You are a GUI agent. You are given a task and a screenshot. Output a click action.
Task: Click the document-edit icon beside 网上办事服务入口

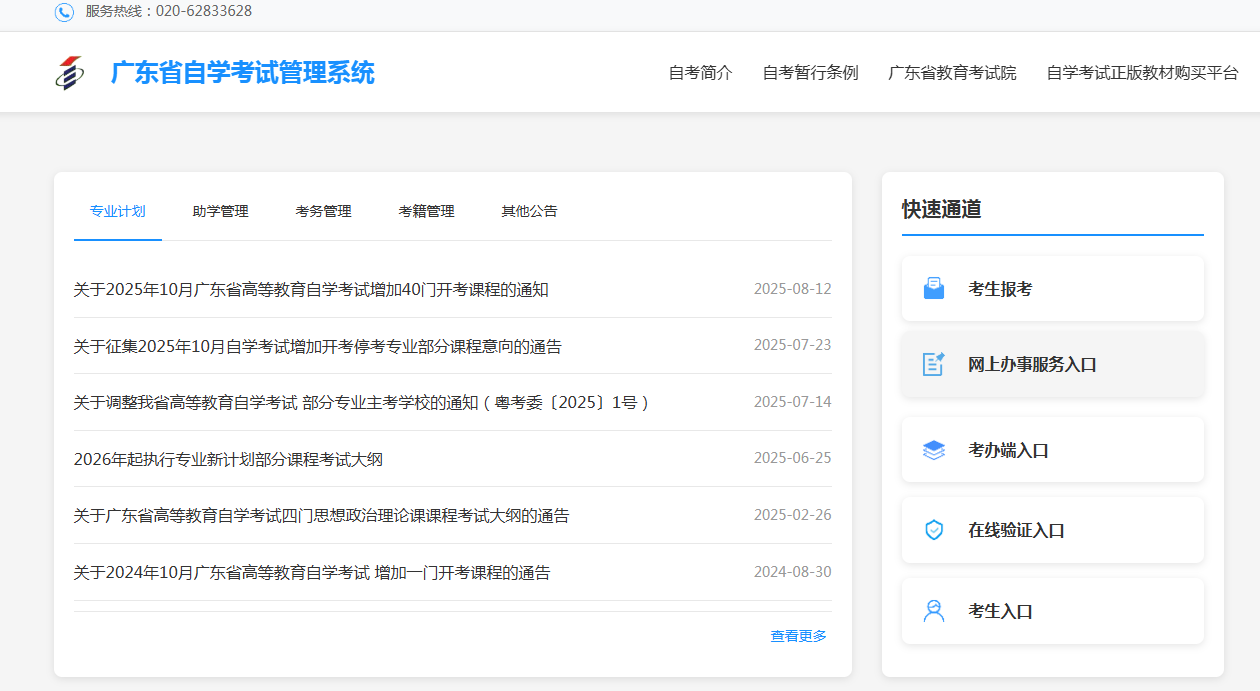click(934, 365)
